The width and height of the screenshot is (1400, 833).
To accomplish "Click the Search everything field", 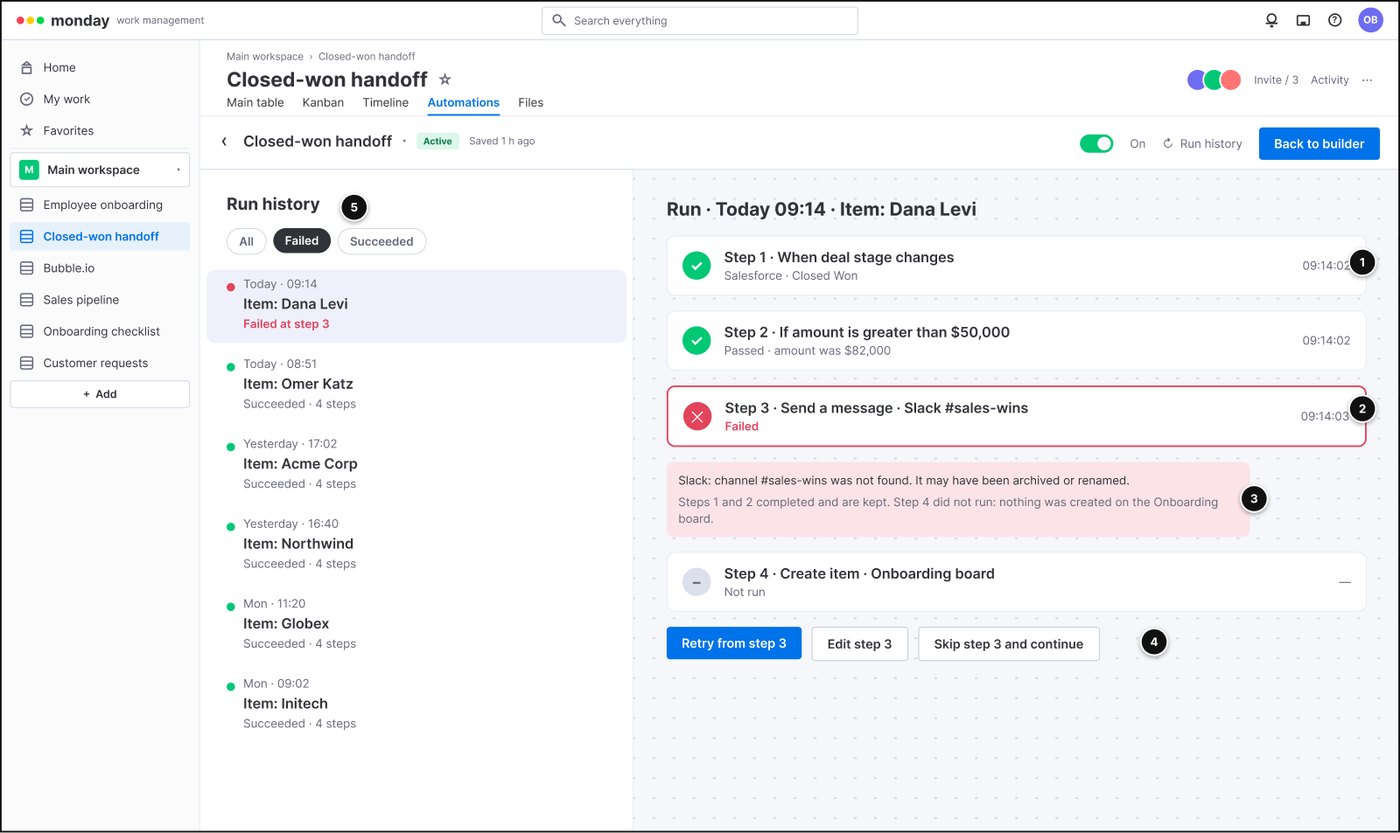I will click(700, 20).
